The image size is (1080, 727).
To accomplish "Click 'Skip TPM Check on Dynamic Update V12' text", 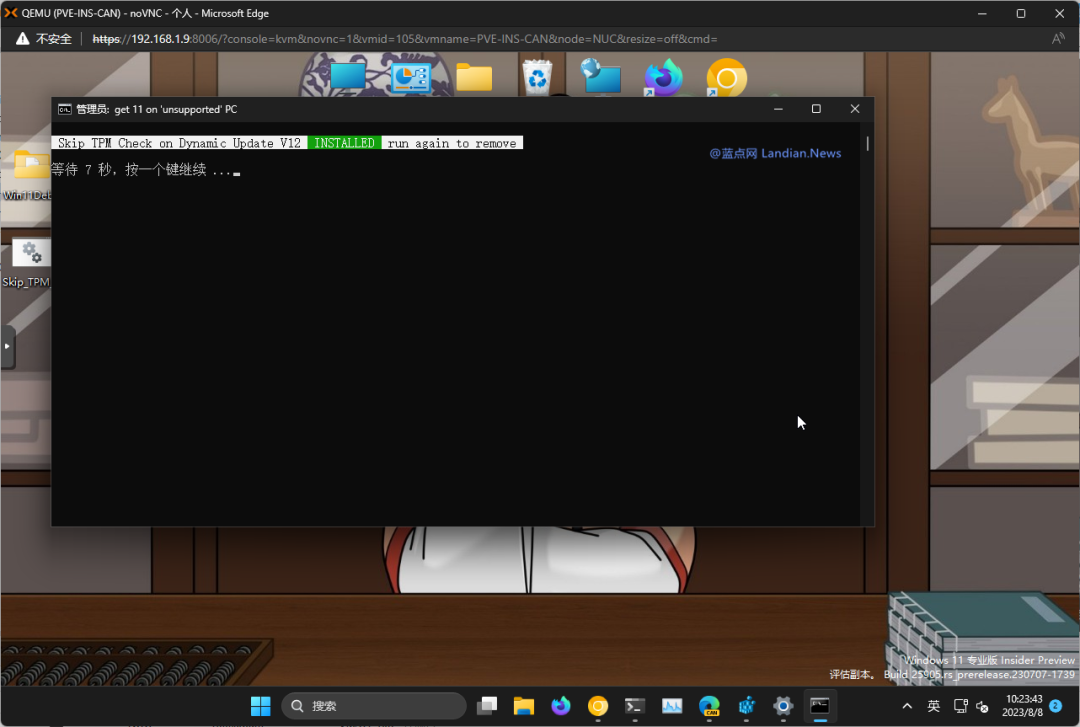I will pyautogui.click(x=179, y=143).
